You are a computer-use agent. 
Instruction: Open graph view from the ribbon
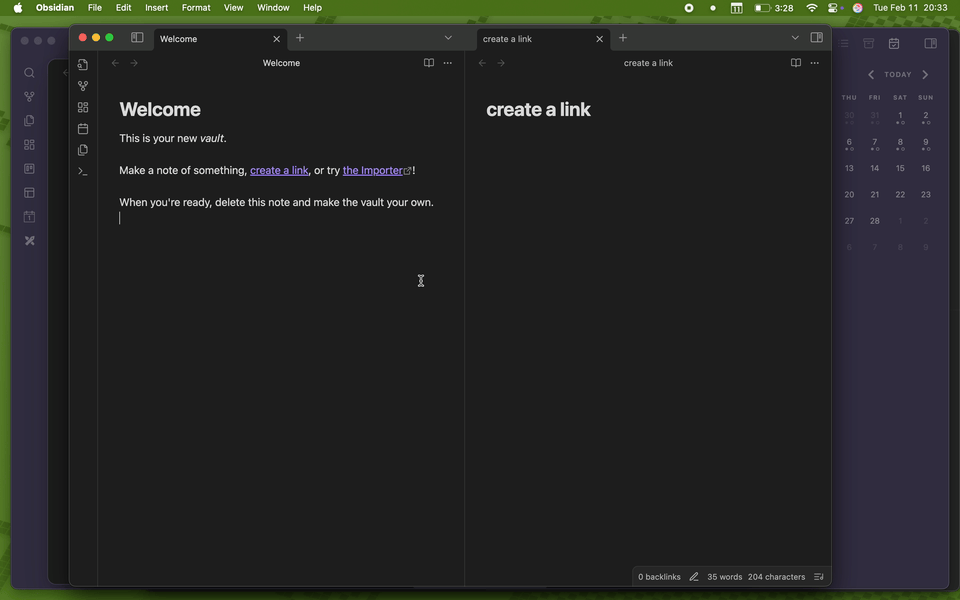83,86
